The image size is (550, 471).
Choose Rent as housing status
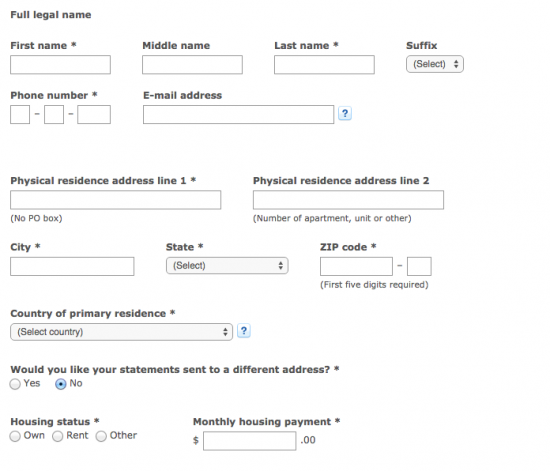coord(58,436)
